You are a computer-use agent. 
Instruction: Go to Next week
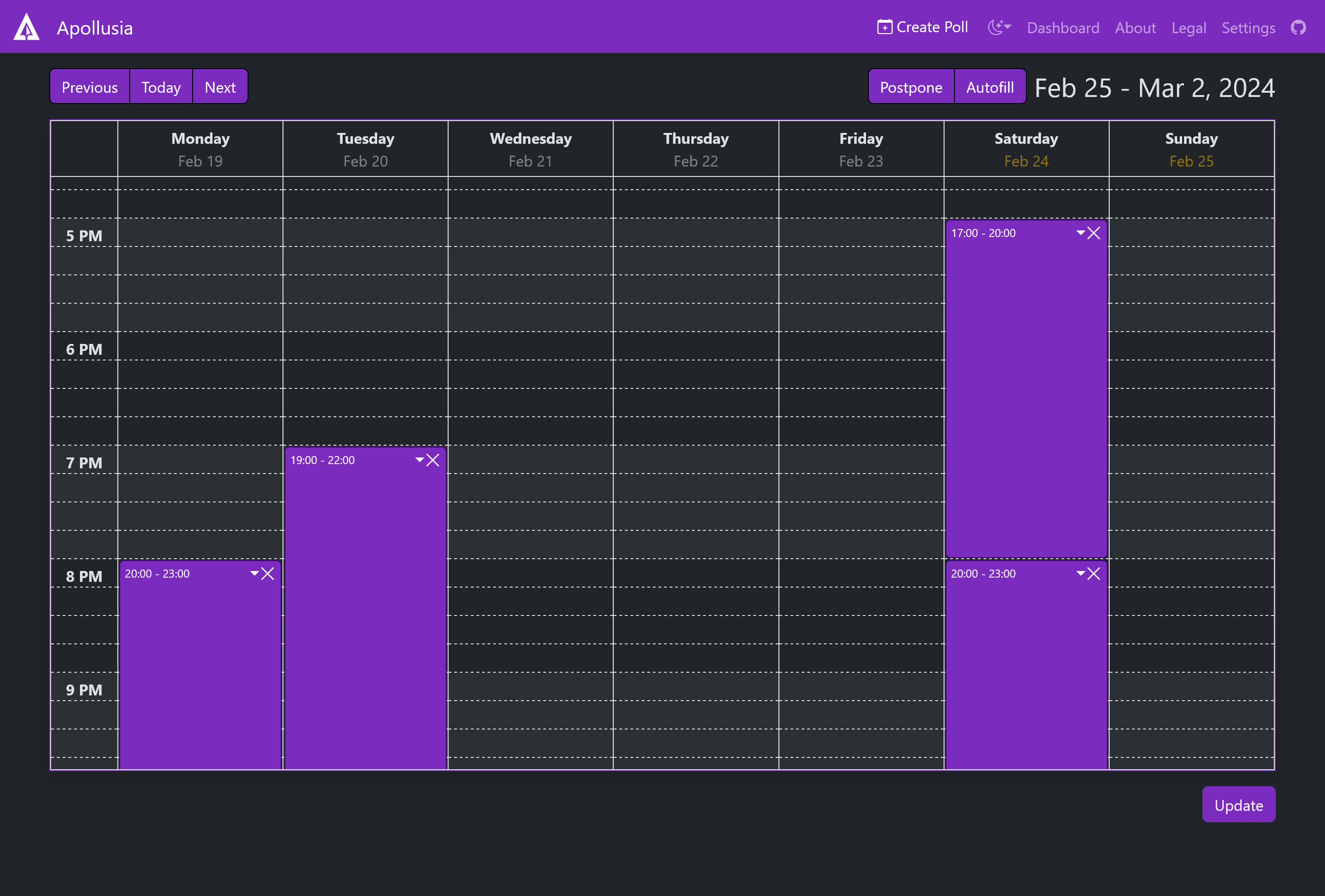click(220, 87)
